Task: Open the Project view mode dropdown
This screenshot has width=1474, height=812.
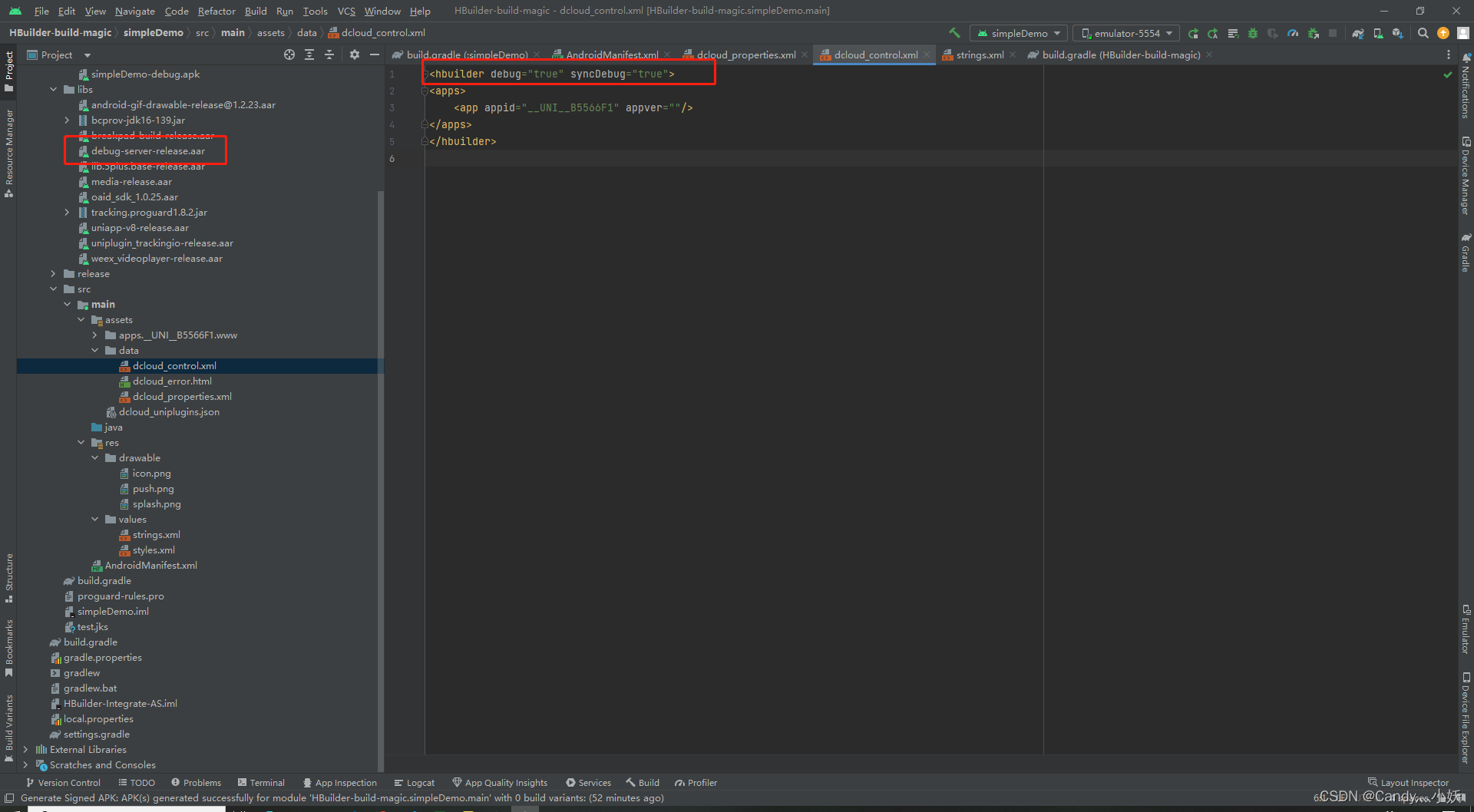Action: tap(59, 54)
